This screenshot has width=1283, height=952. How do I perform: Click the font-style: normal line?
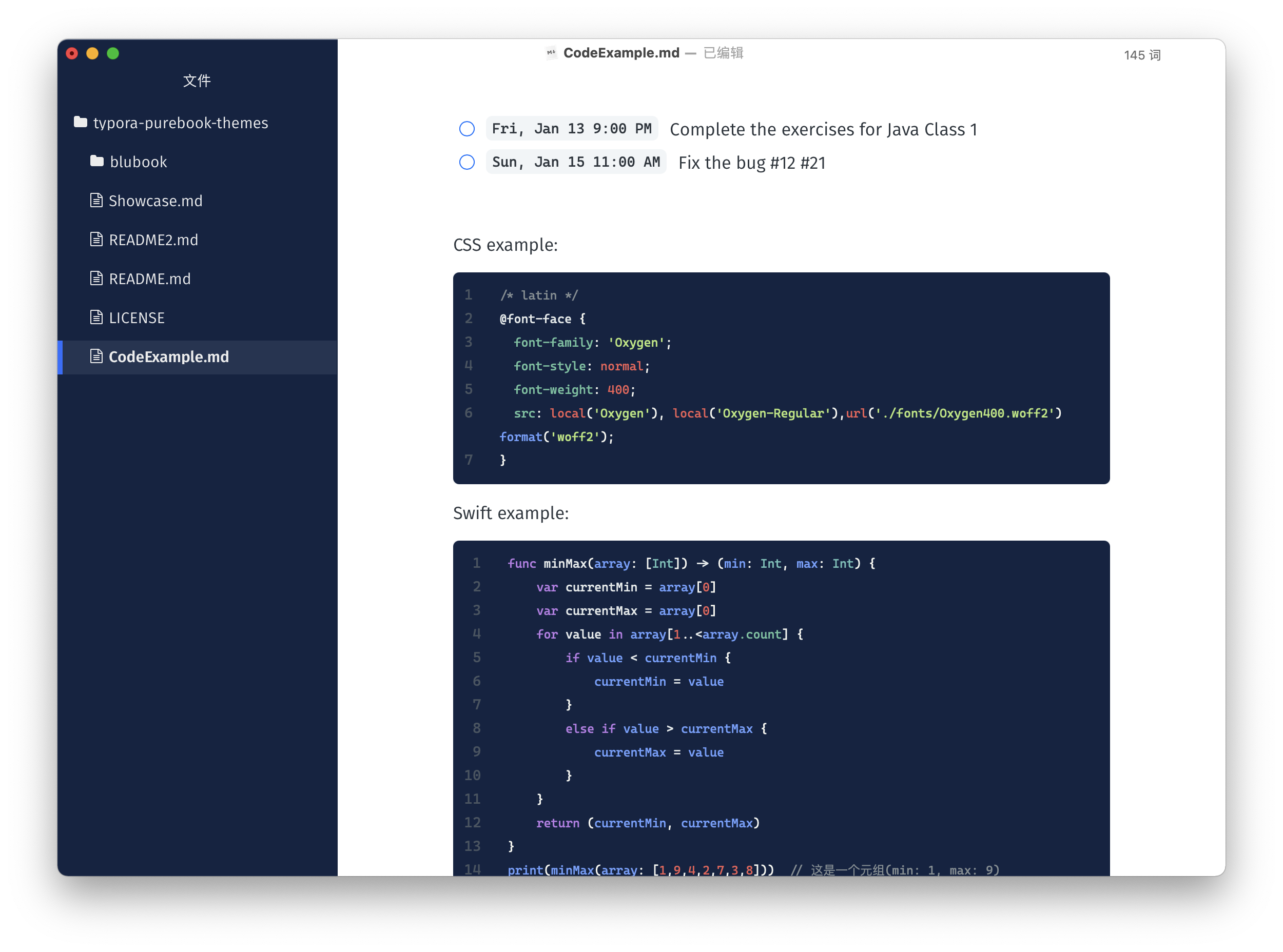(581, 367)
